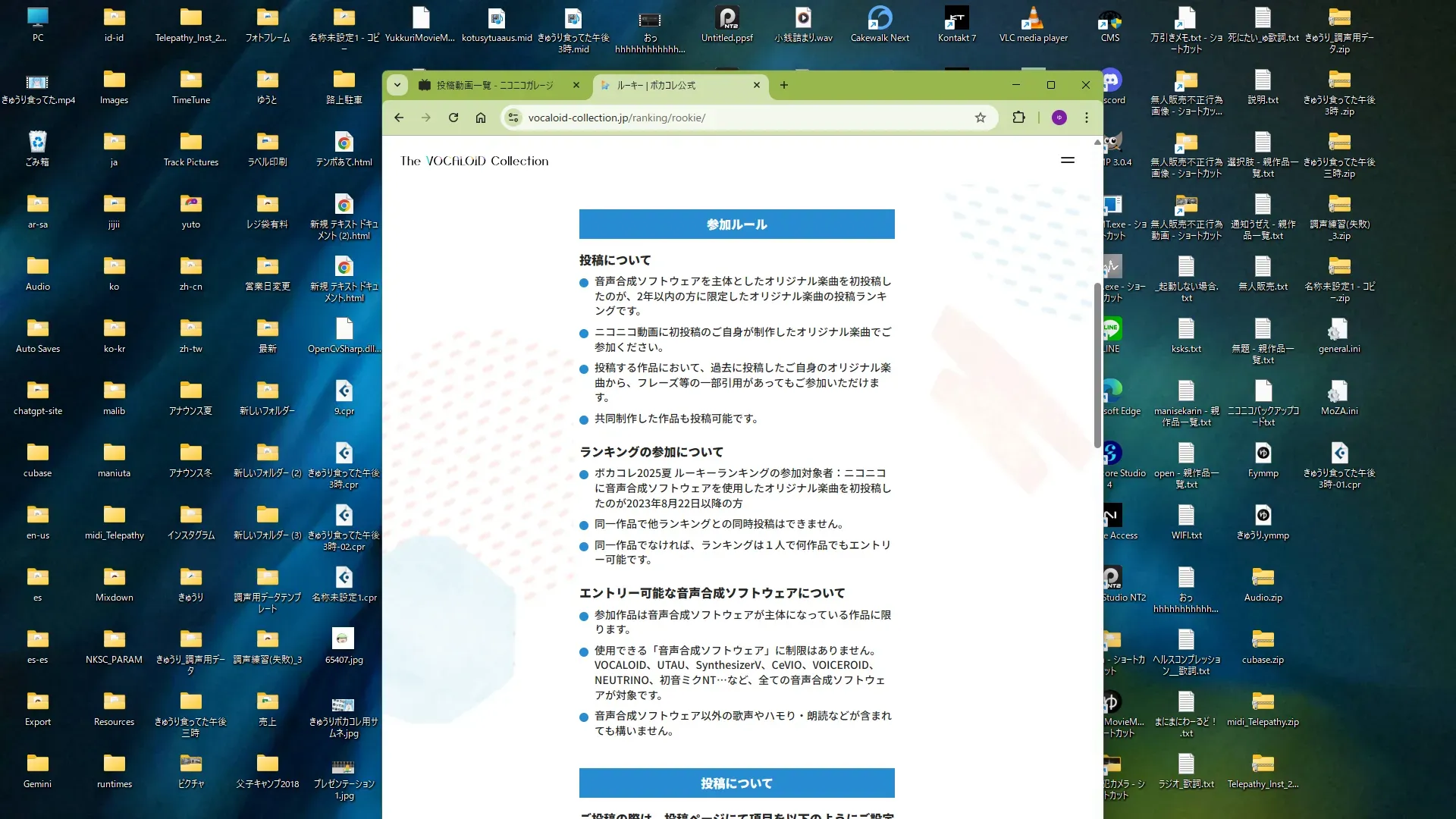1456x819 pixels.
Task: Open Chrome three-dot menu
Action: click(1087, 118)
